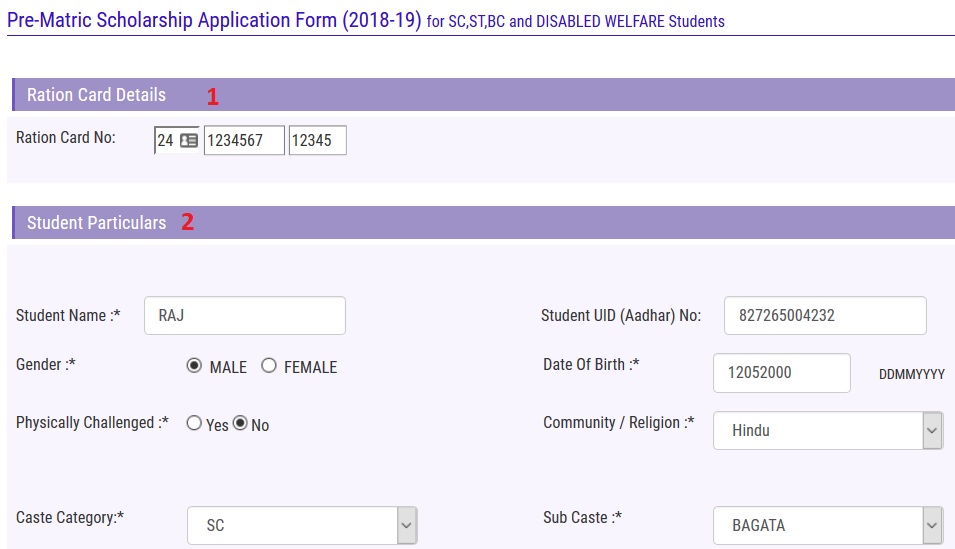The width and height of the screenshot is (955, 549).
Task: Open the Sub Caste dropdown
Action: [x=828, y=525]
